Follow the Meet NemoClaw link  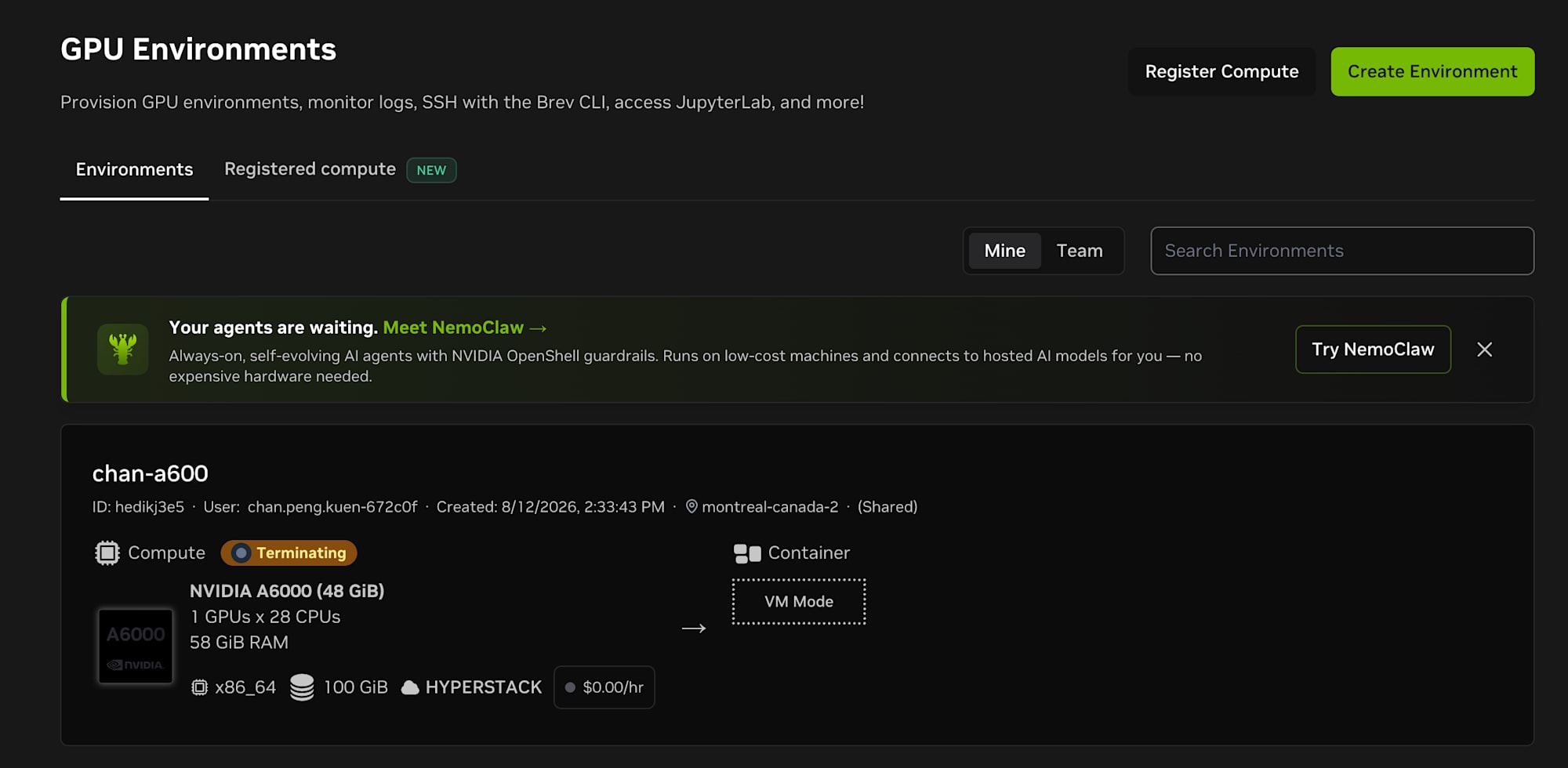(464, 328)
